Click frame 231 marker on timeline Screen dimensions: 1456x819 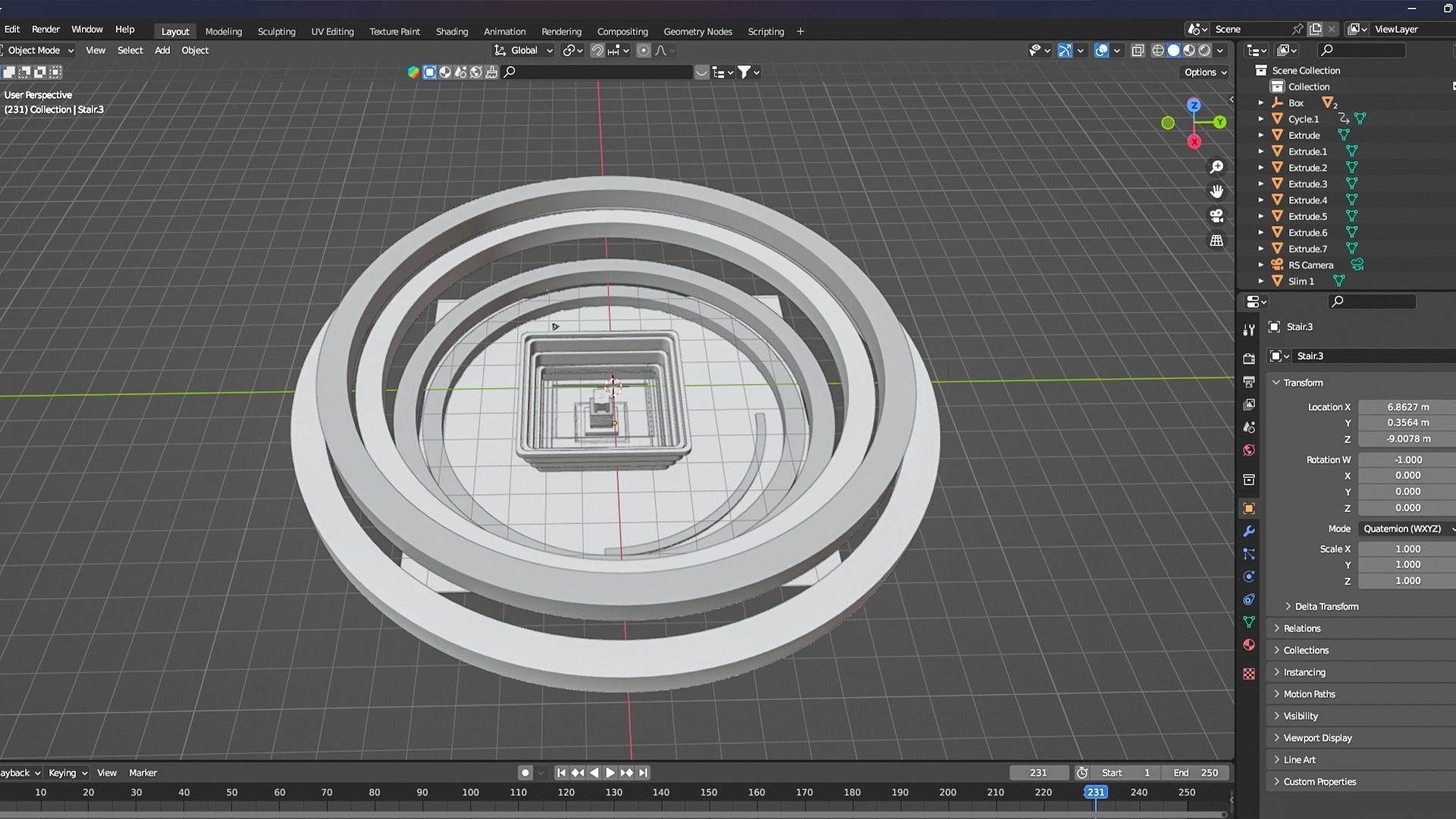click(x=1095, y=792)
